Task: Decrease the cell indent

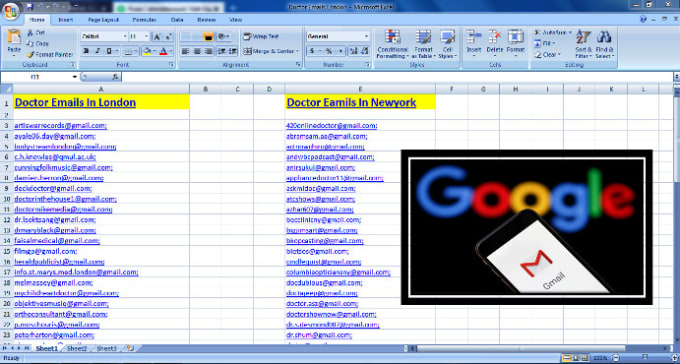Action: pos(221,51)
